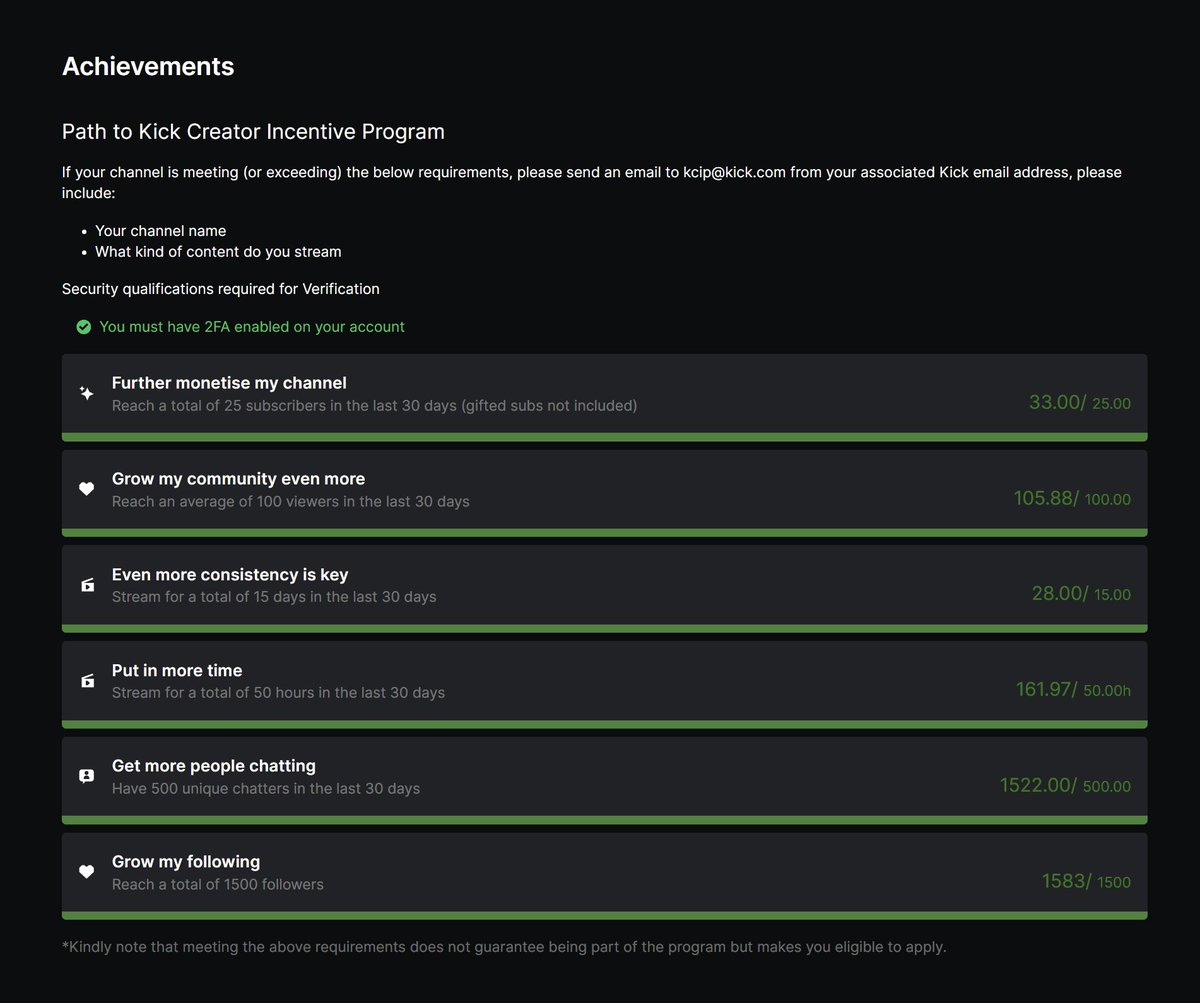Click the heart icon beside Grow my following
1200x1003 pixels.
click(x=86, y=872)
